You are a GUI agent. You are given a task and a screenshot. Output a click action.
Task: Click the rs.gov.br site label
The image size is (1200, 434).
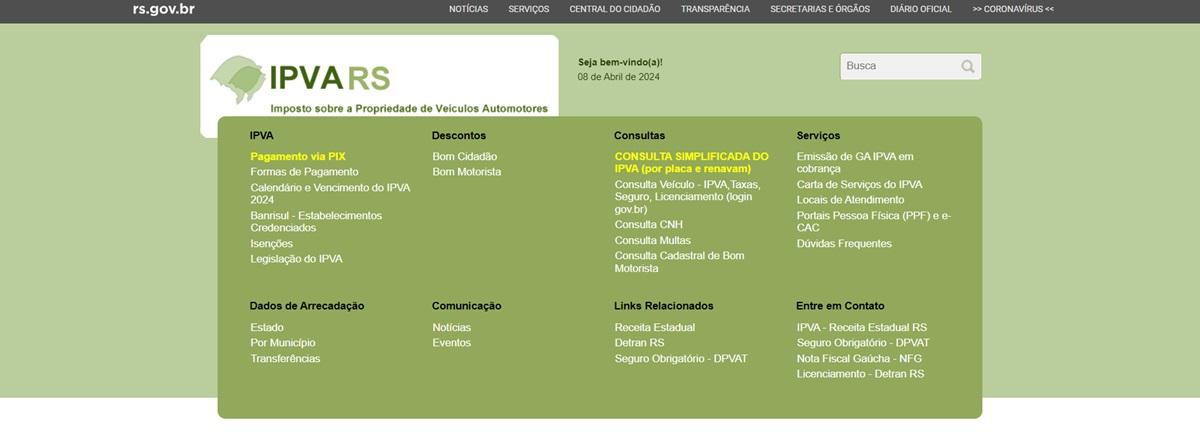tap(163, 9)
